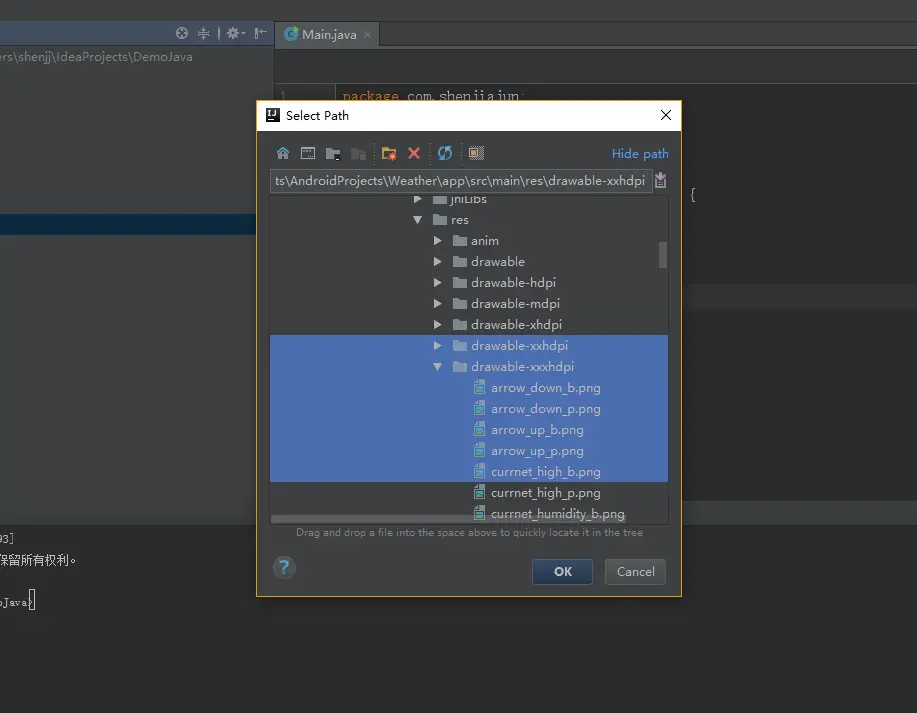The image size is (917, 713).
Task: Toggle show hidden files and directories
Action: point(476,153)
